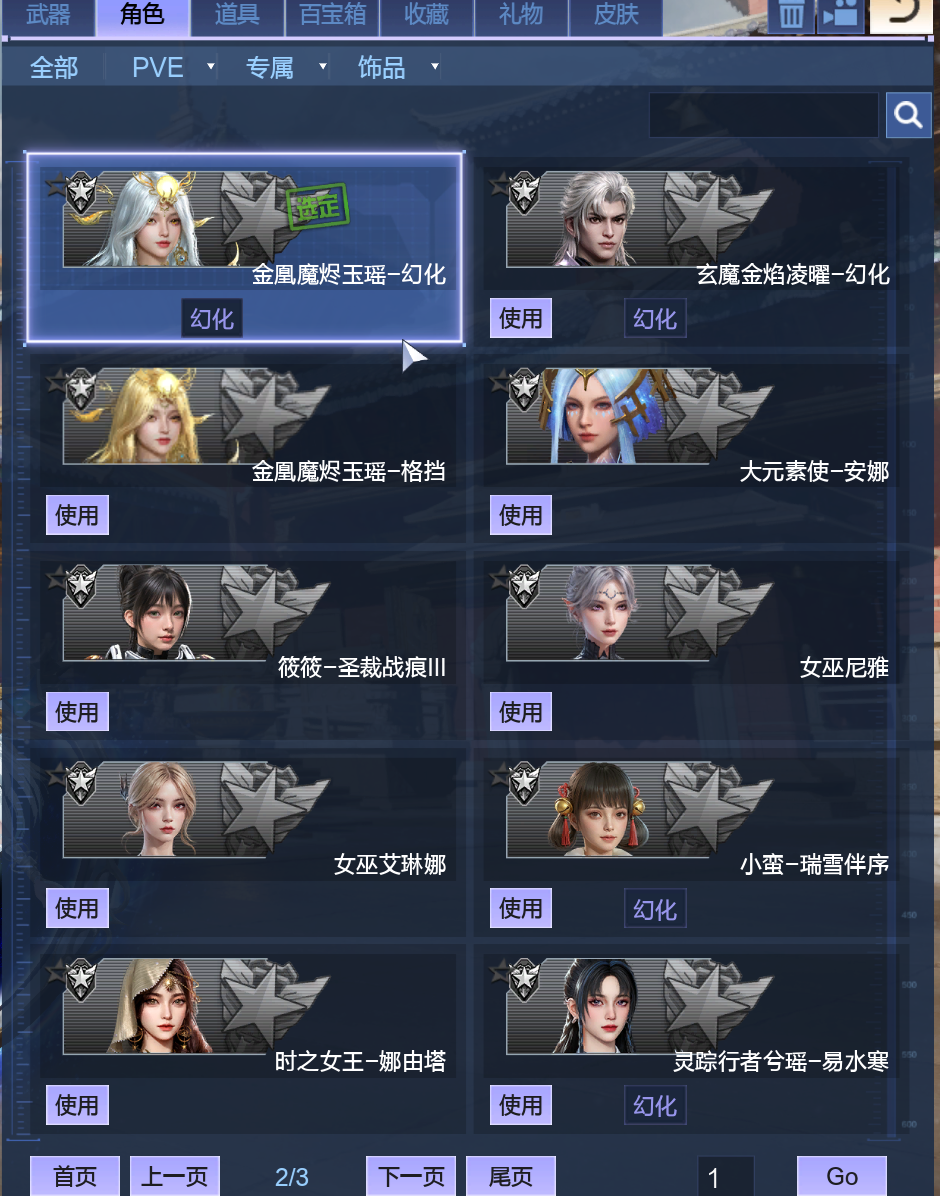Click the video camera record icon

839,14
